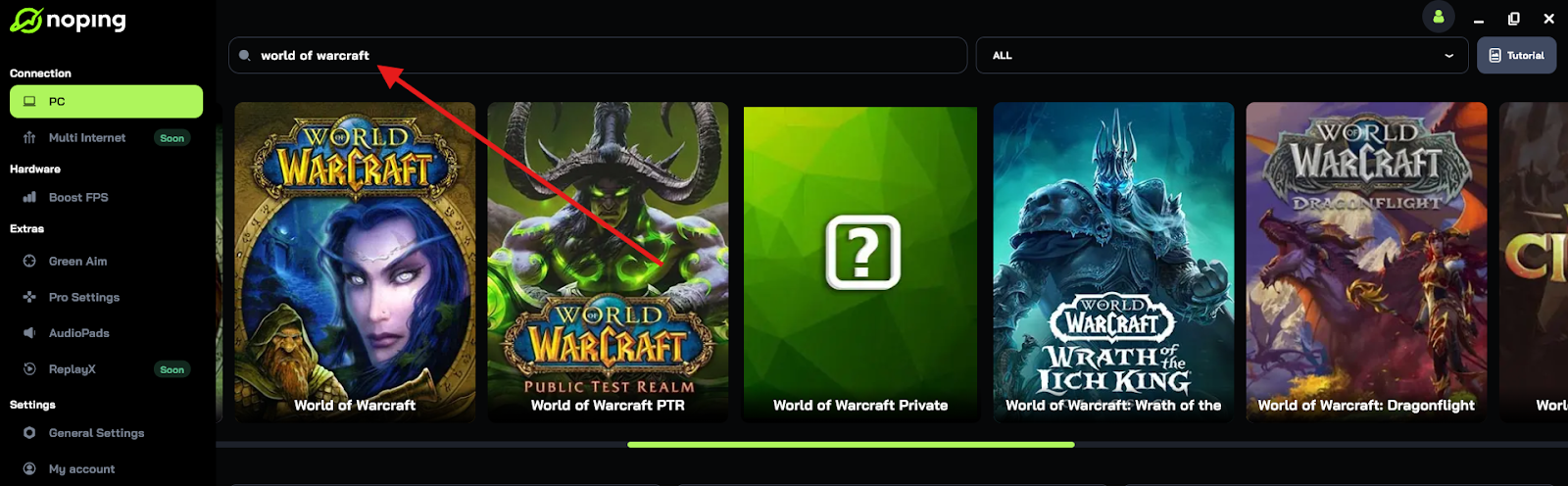The image size is (1568, 486).
Task: Click the NoPing logo
Action: click(x=68, y=20)
